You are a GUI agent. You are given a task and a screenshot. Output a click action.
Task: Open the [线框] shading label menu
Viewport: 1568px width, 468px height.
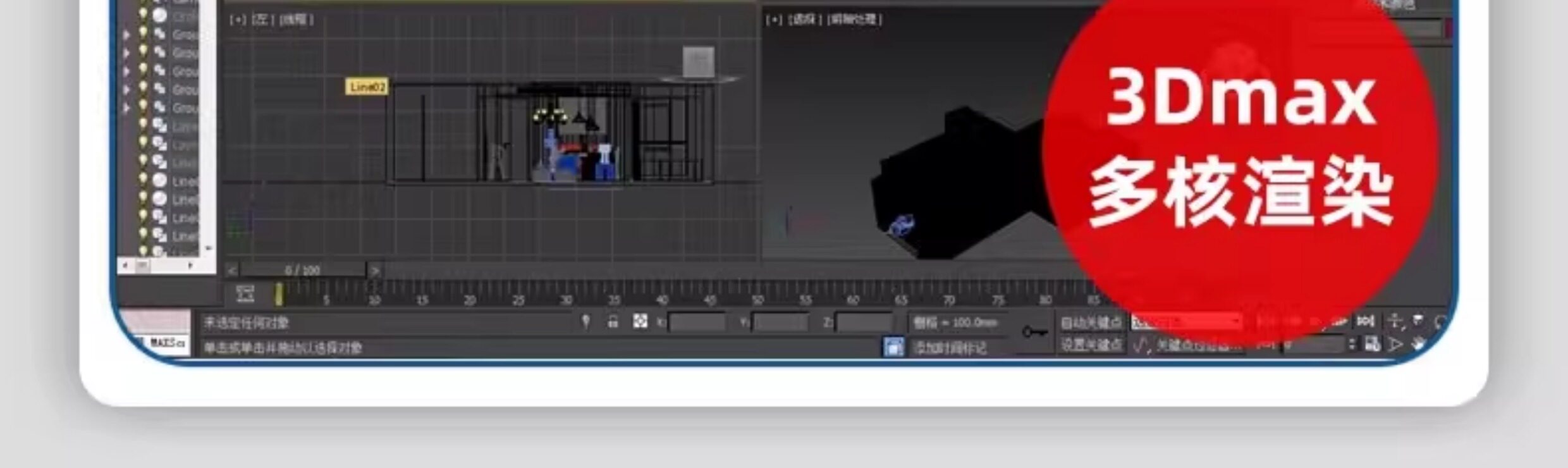coord(295,20)
